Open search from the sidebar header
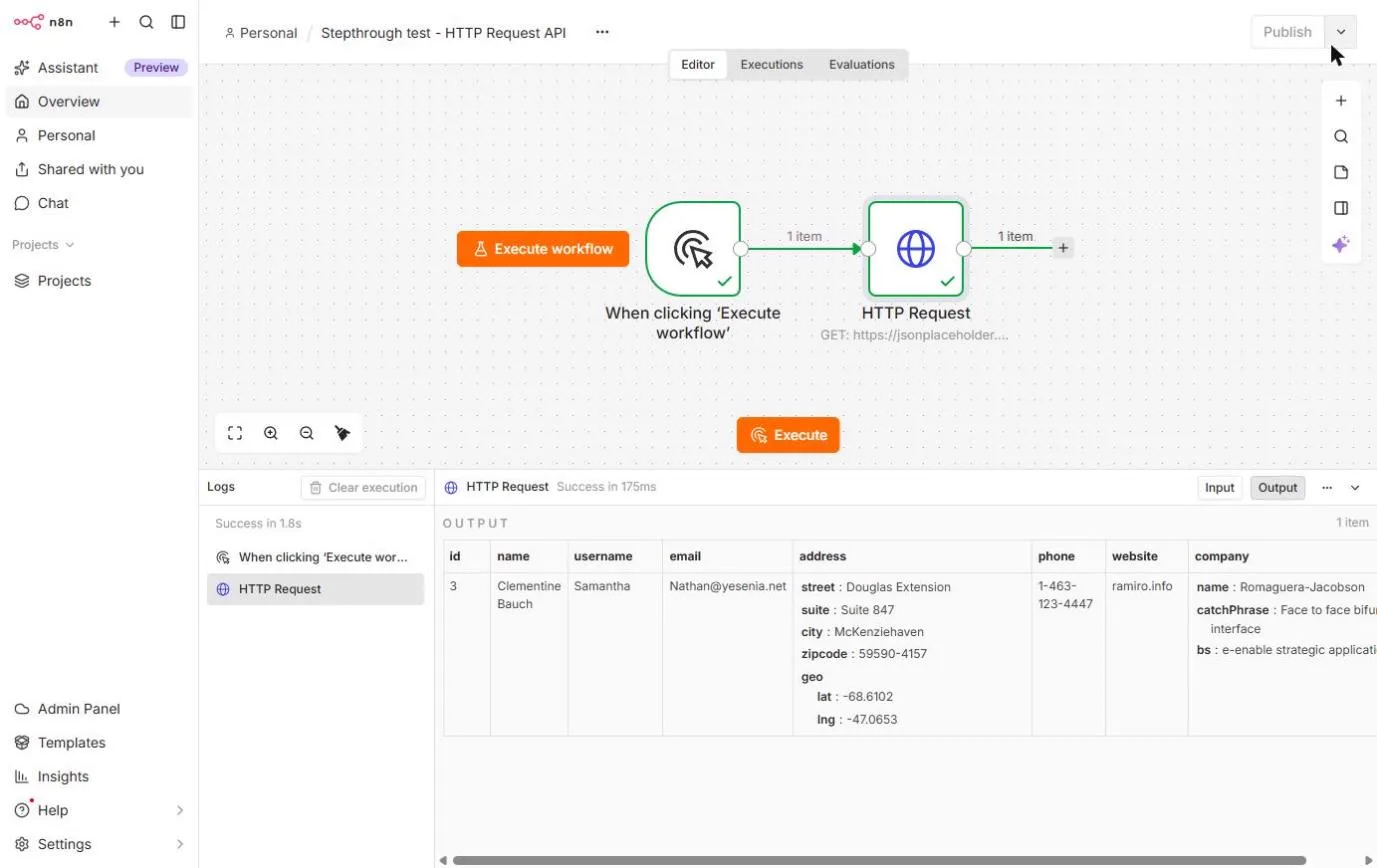This screenshot has height=868, width=1377. [146, 21]
